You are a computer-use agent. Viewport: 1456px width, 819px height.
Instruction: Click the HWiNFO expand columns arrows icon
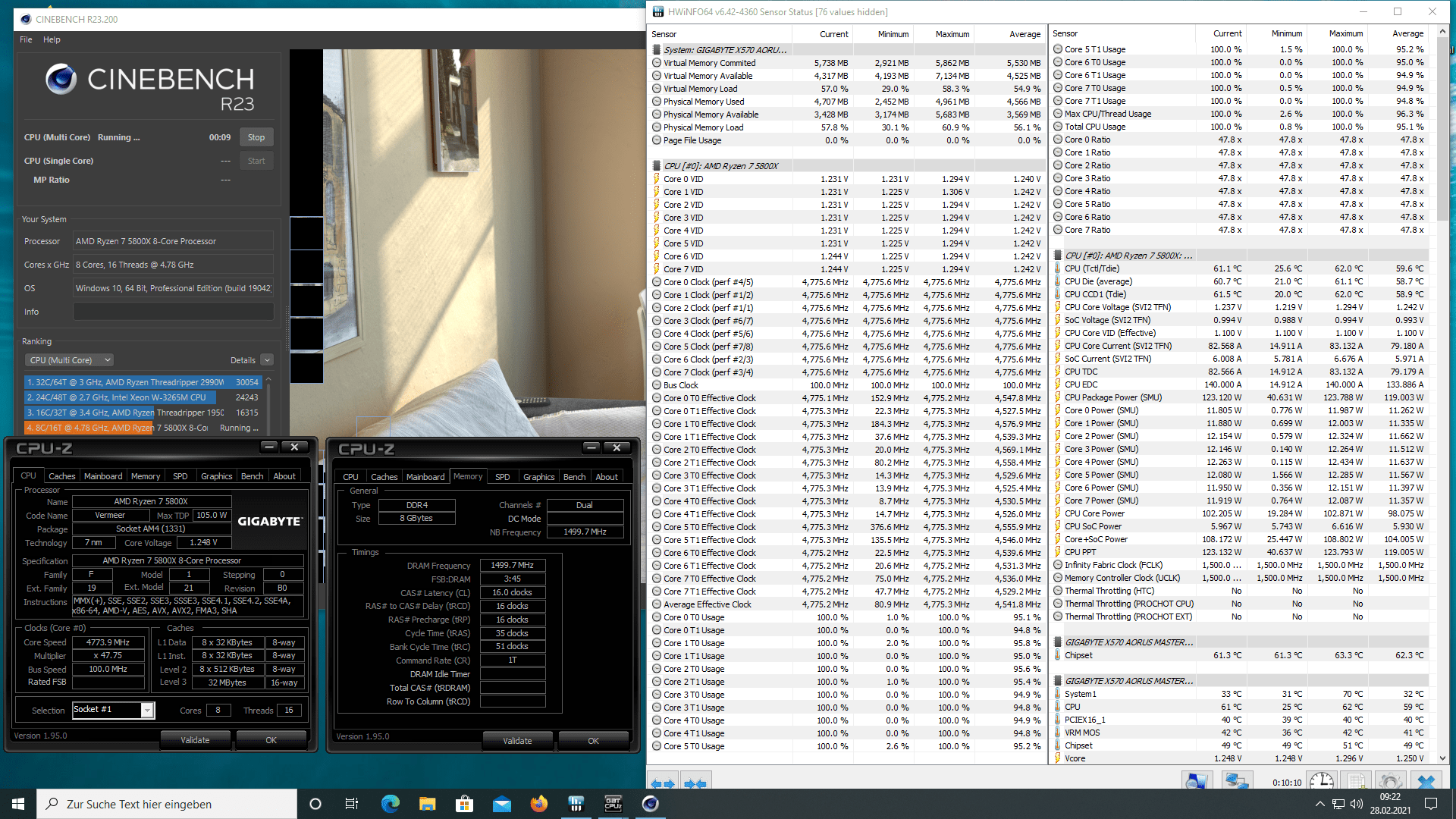coord(663,783)
